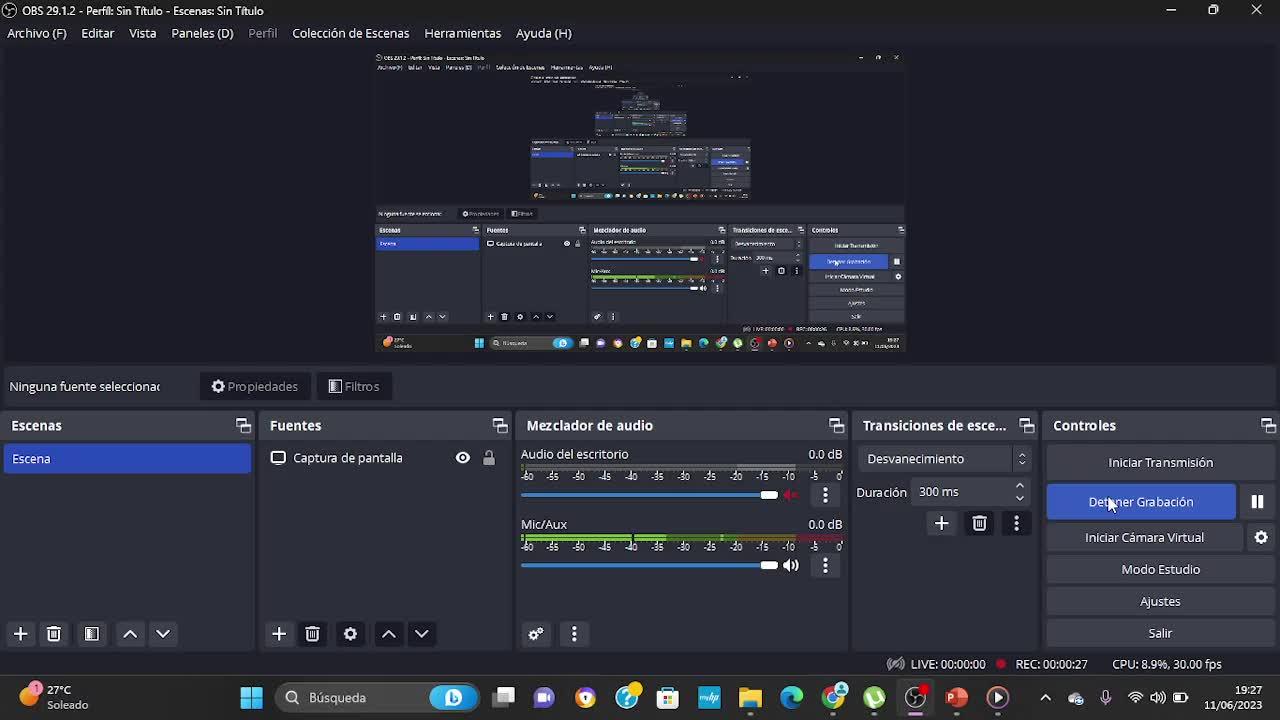This screenshot has height=720, width=1280.
Task: Delete selected source with trash icon
Action: 312,634
